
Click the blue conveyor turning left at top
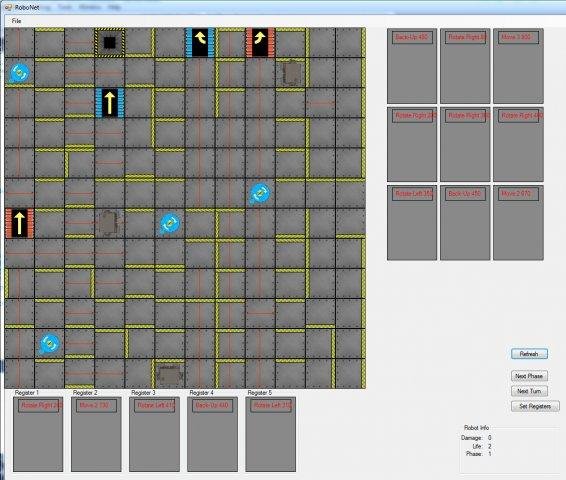200,43
